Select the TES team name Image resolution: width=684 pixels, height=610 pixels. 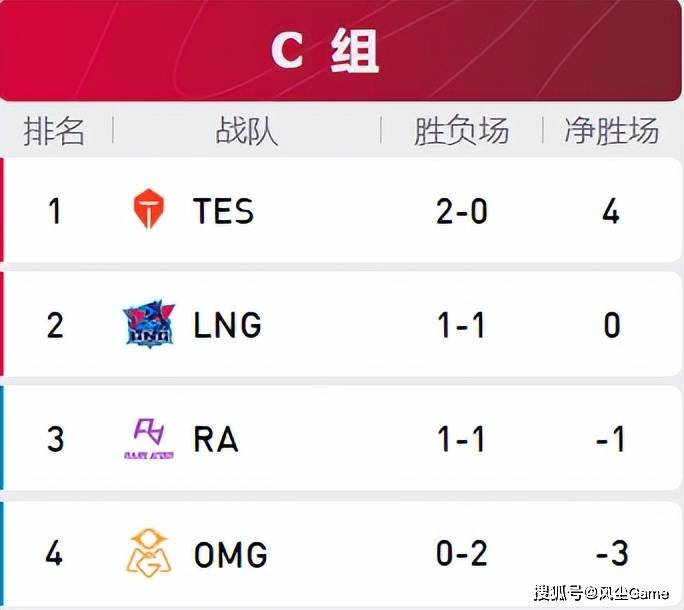tap(223, 211)
